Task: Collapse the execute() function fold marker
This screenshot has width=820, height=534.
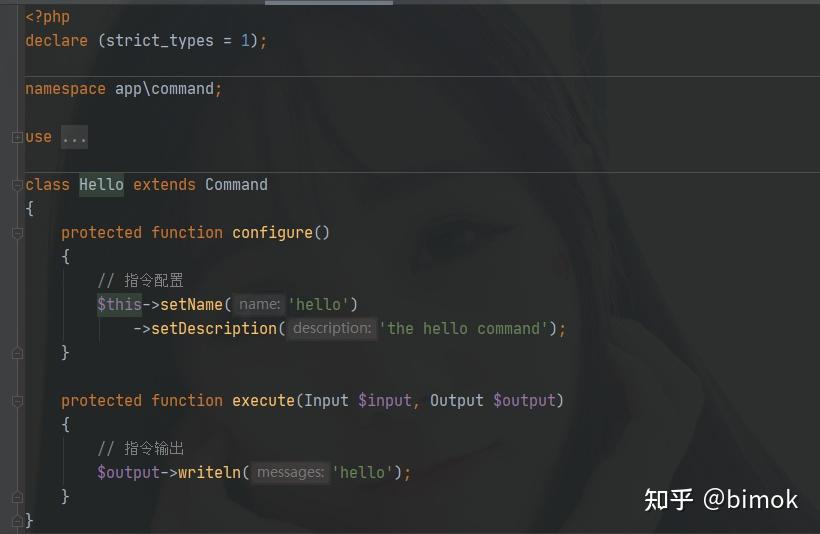Action: click(17, 401)
